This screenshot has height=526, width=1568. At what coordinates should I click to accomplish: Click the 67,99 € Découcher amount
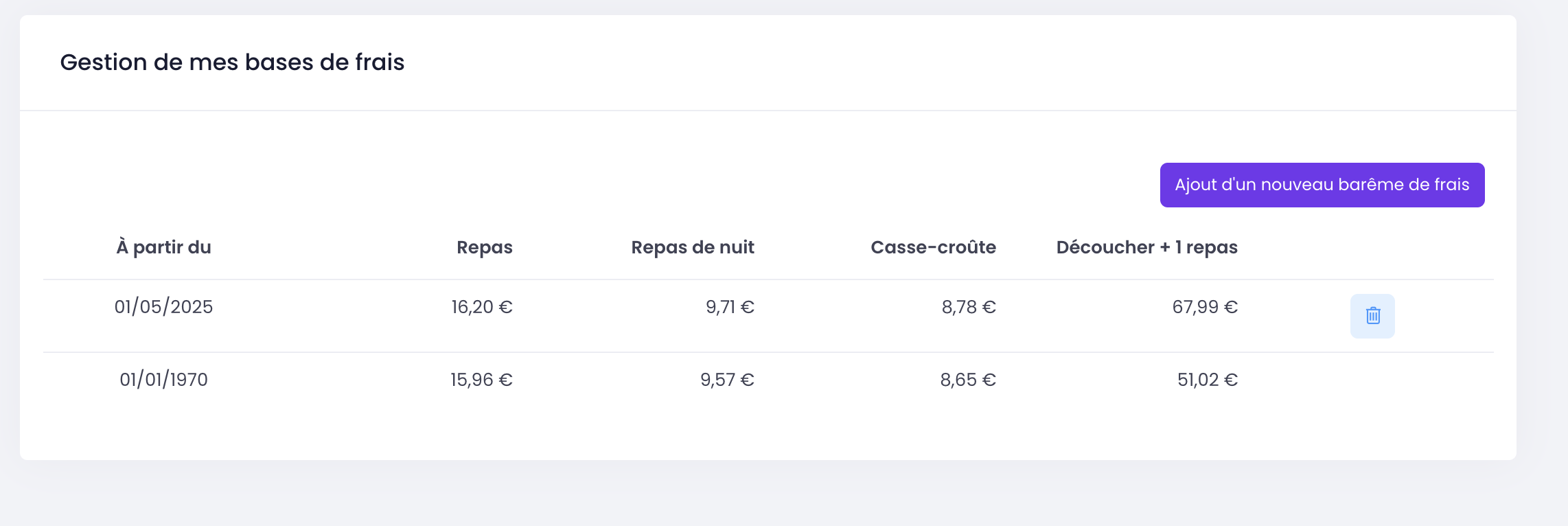1205,307
